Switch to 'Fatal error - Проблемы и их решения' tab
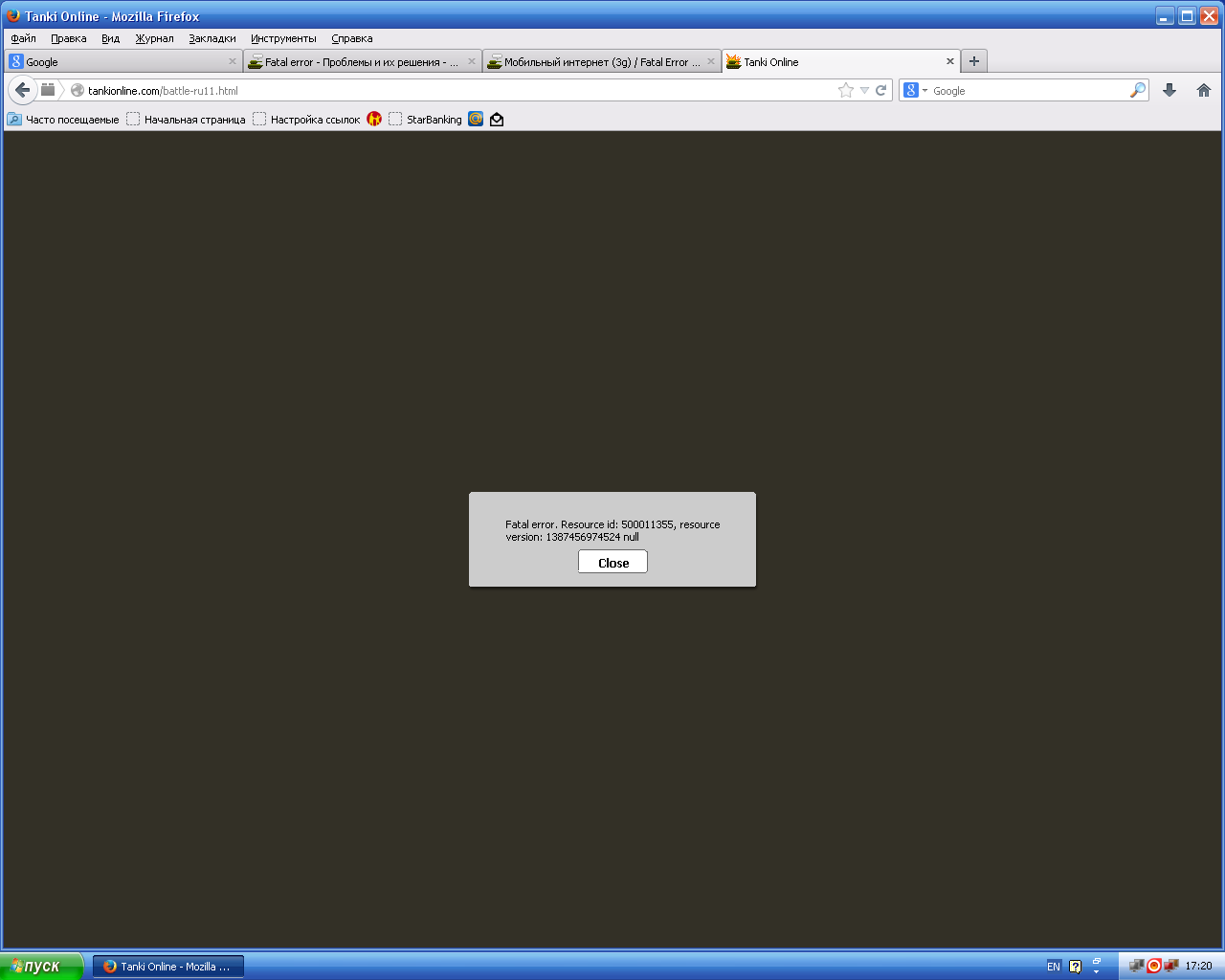This screenshot has width=1225, height=980. (x=362, y=61)
